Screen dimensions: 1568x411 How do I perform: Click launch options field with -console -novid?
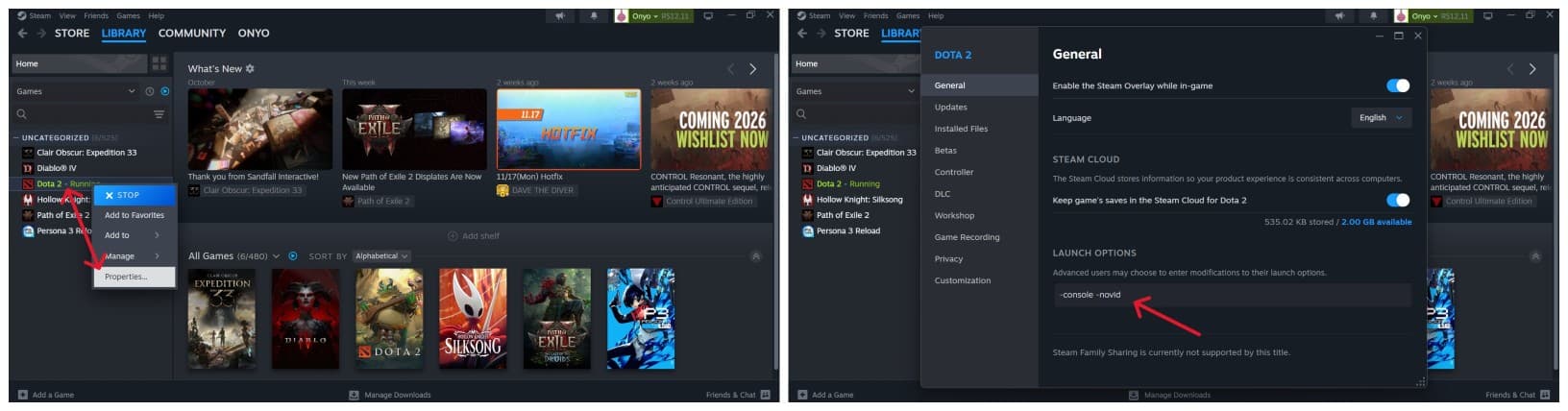[1233, 295]
